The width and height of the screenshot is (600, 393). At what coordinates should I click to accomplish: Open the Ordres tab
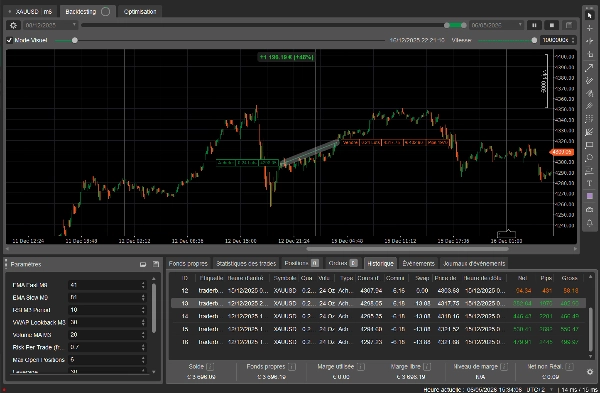(x=343, y=263)
